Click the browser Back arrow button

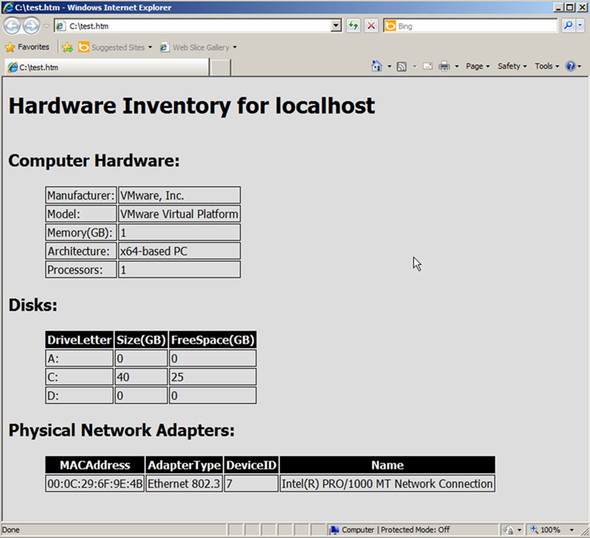coord(12,26)
